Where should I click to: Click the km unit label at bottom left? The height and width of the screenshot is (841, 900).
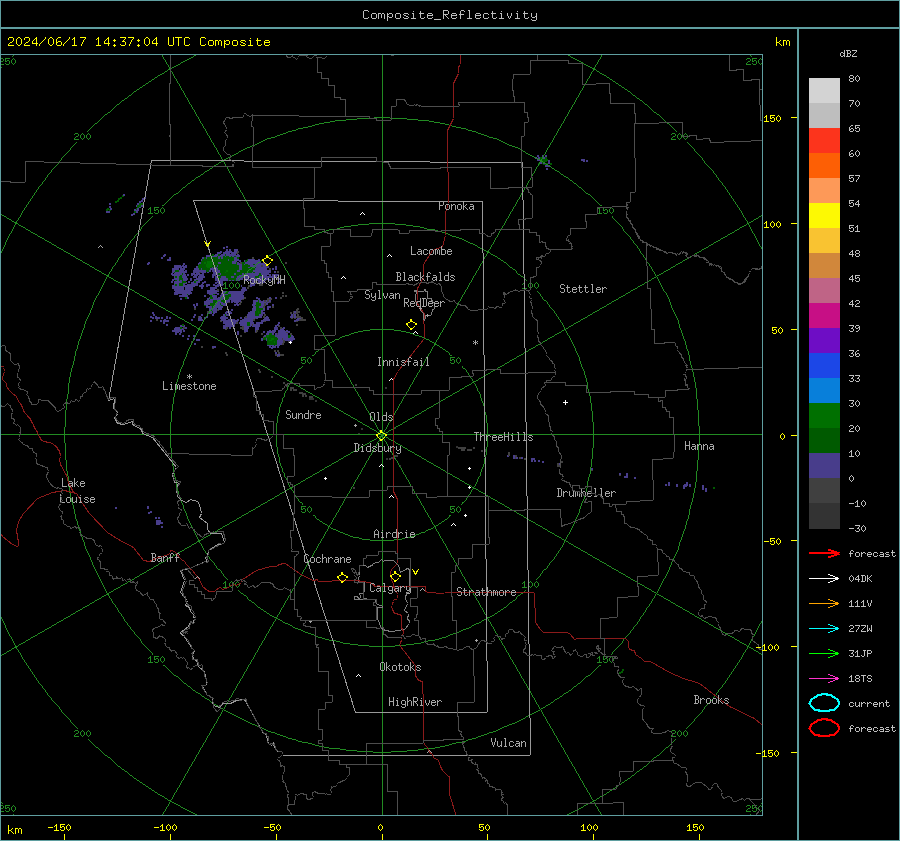click(15, 830)
